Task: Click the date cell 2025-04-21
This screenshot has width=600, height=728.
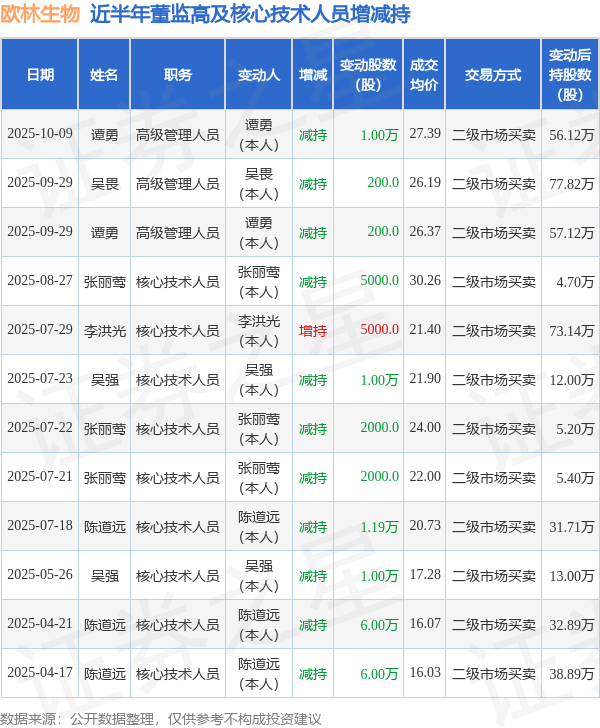Action: pyautogui.click(x=40, y=624)
